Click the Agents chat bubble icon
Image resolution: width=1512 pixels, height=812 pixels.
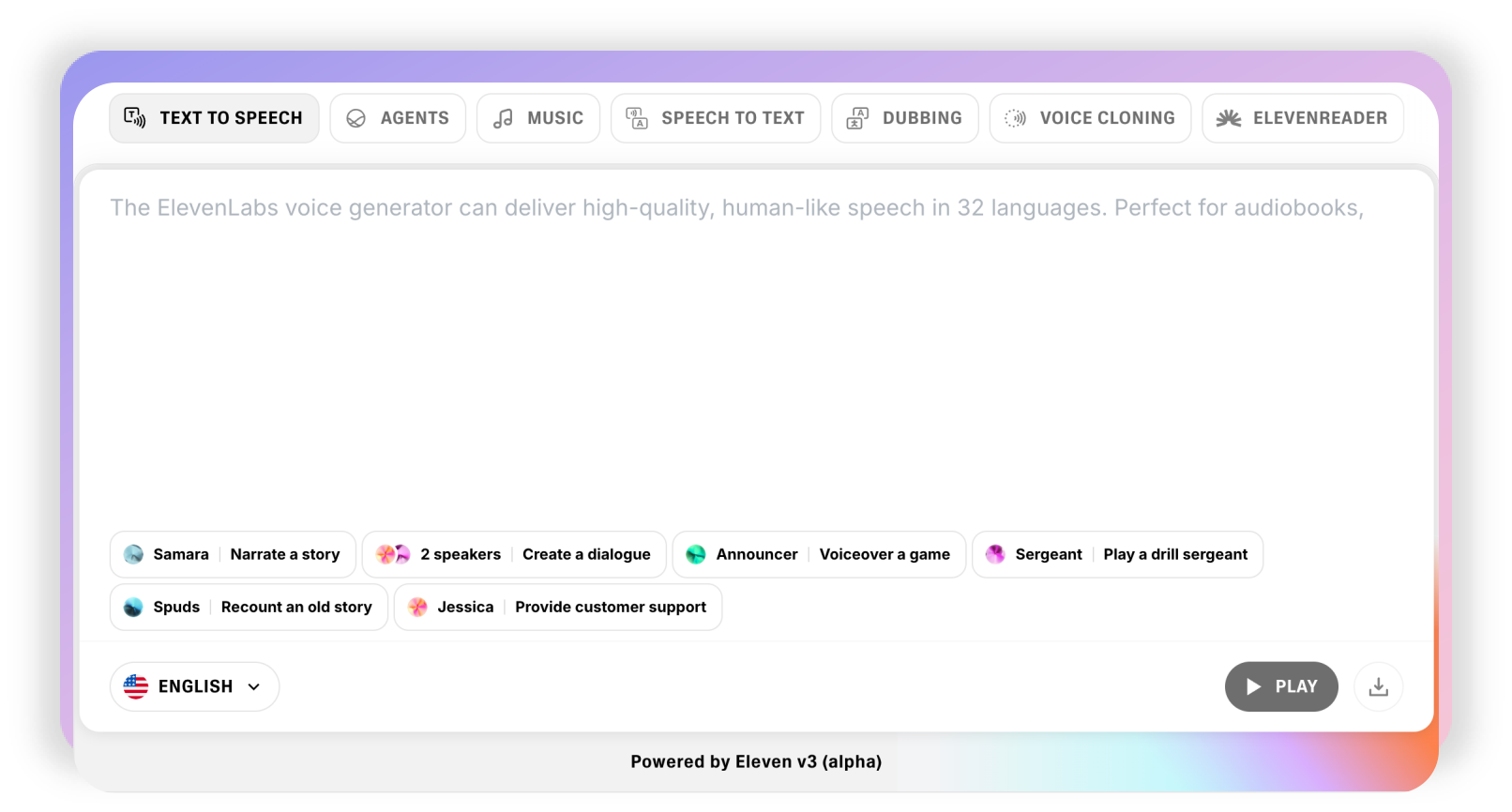coord(356,118)
